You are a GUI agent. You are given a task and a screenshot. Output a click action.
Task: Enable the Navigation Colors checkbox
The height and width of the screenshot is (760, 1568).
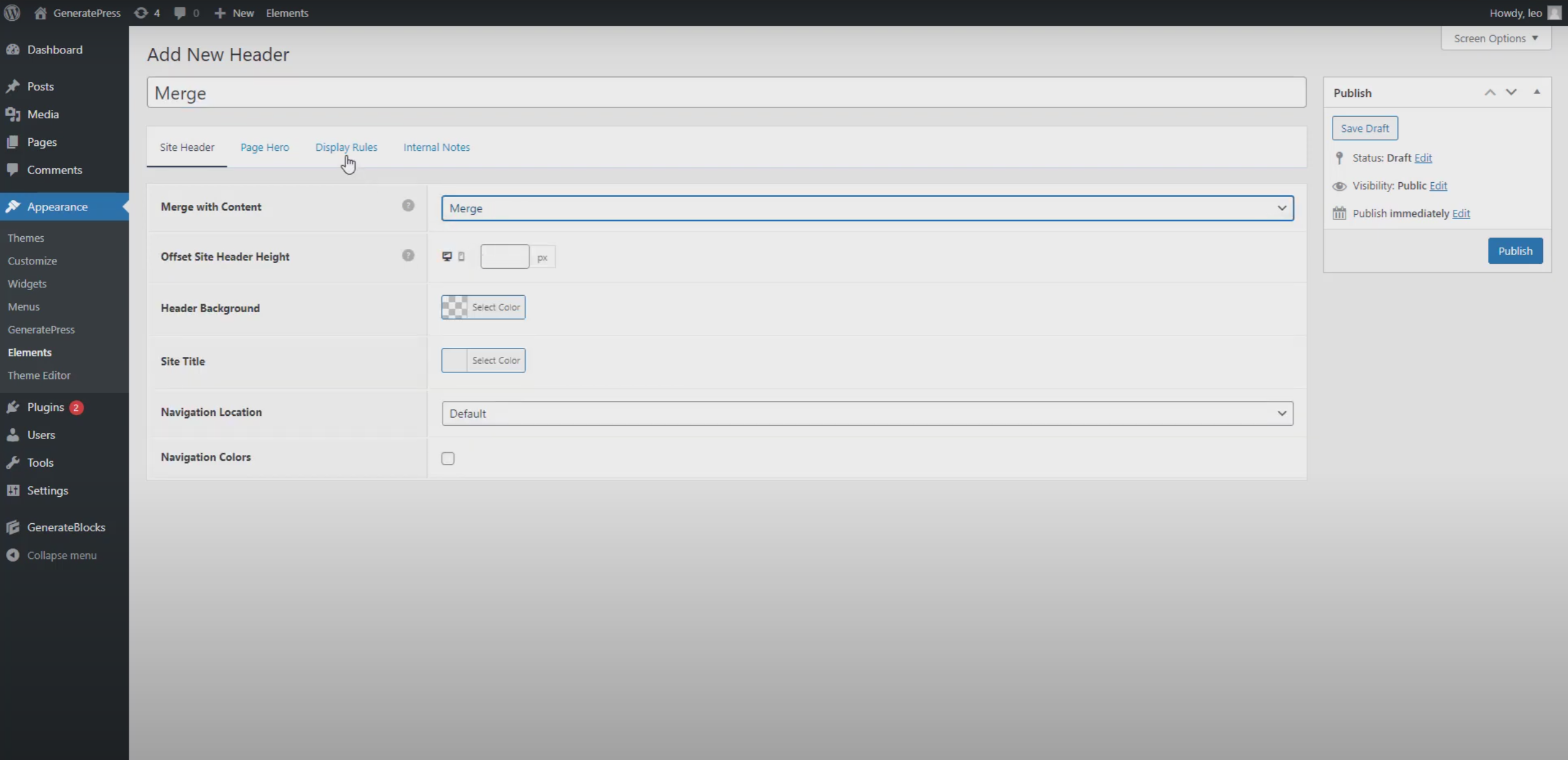[x=448, y=458]
